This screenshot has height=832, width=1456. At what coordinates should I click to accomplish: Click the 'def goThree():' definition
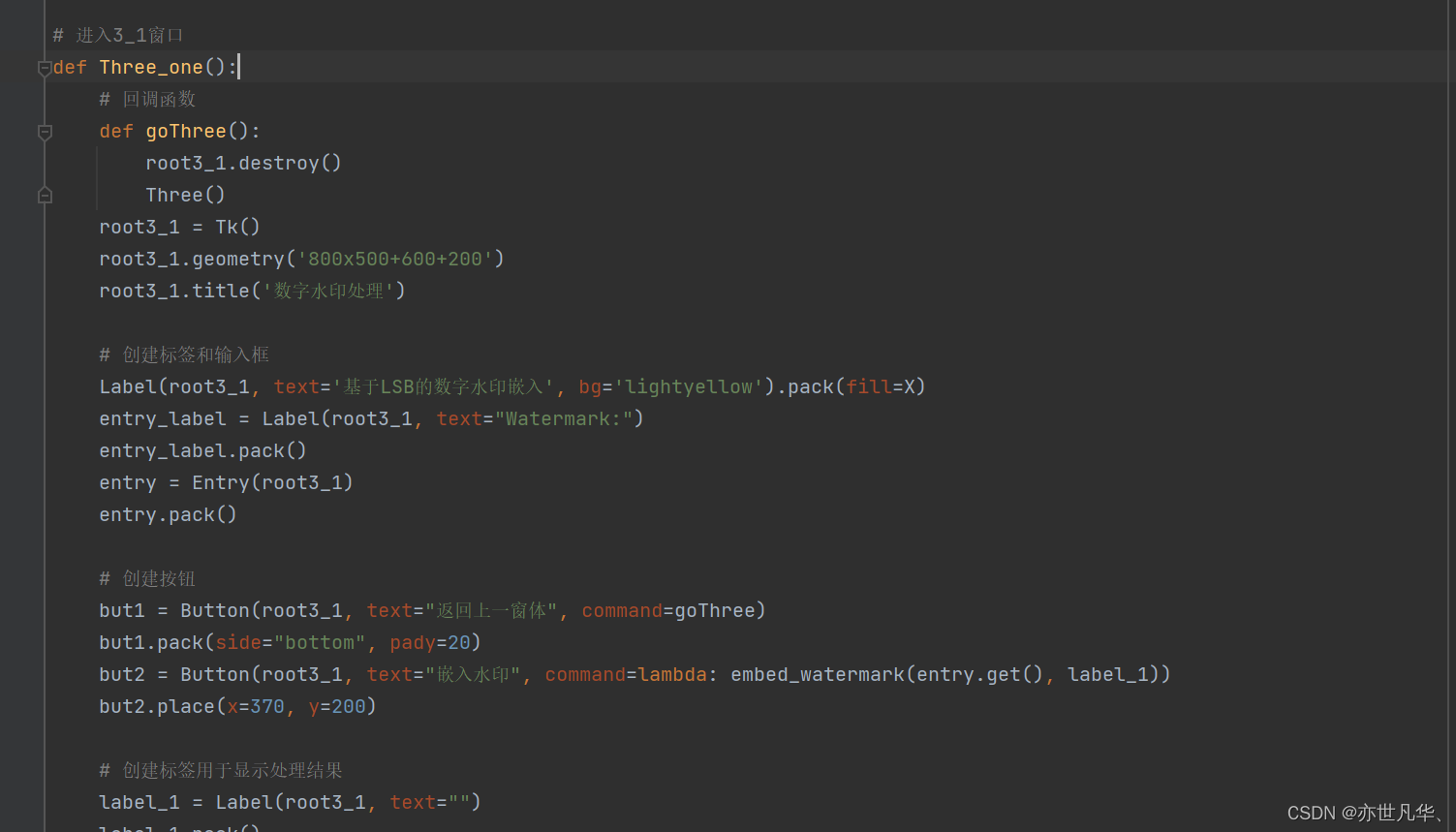179,131
